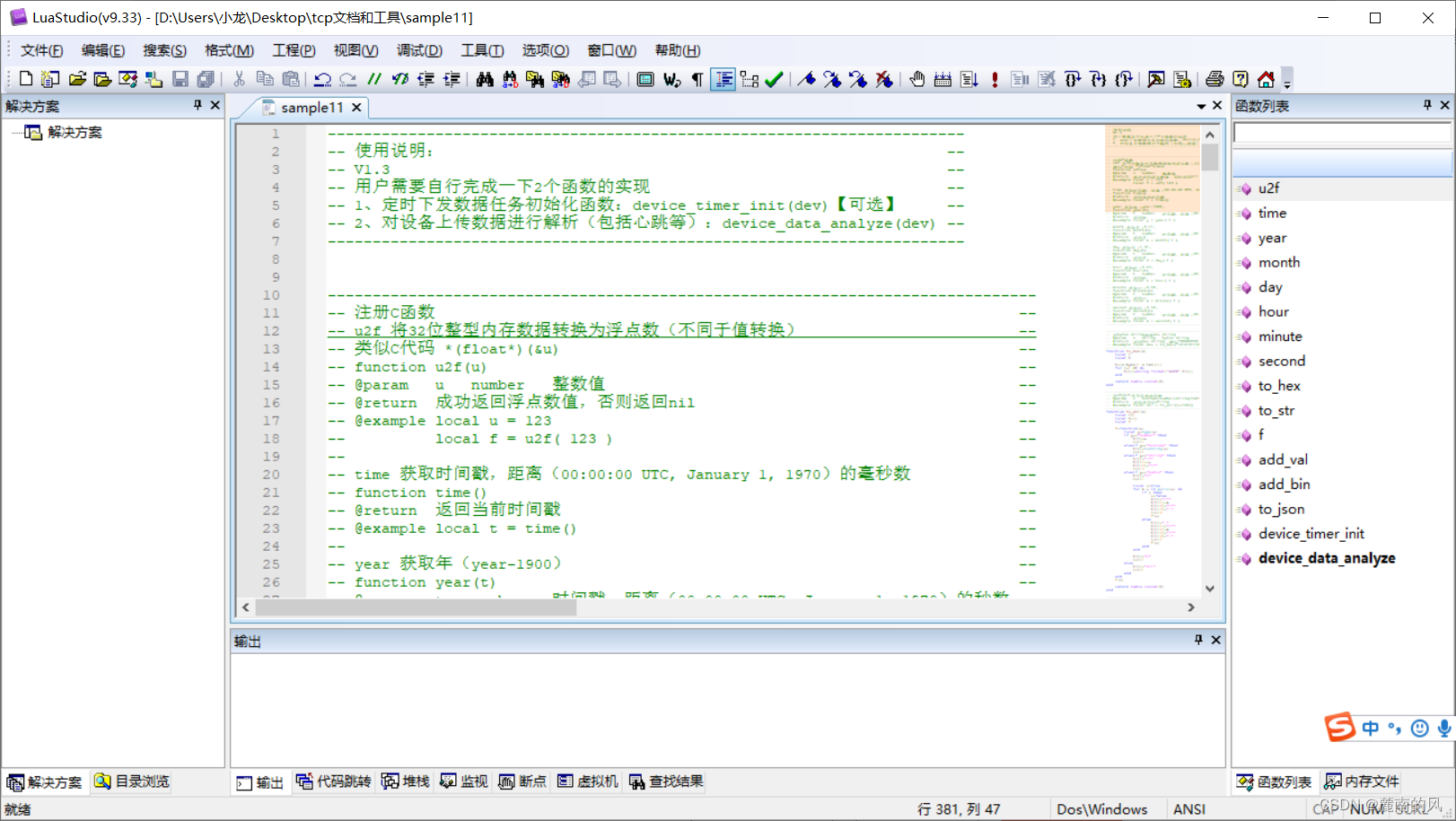The image size is (1456, 821).
Task: Start a new file
Action: coord(25,79)
